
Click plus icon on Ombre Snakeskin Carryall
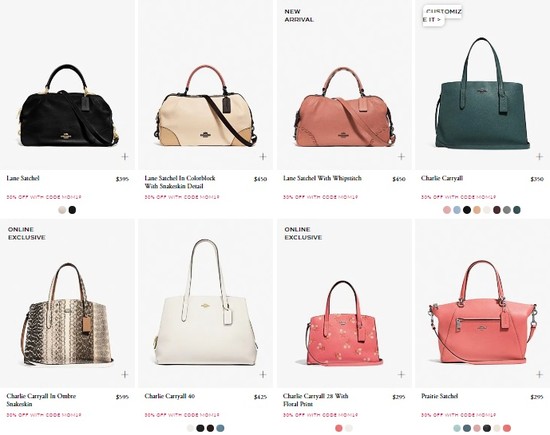coord(125,374)
